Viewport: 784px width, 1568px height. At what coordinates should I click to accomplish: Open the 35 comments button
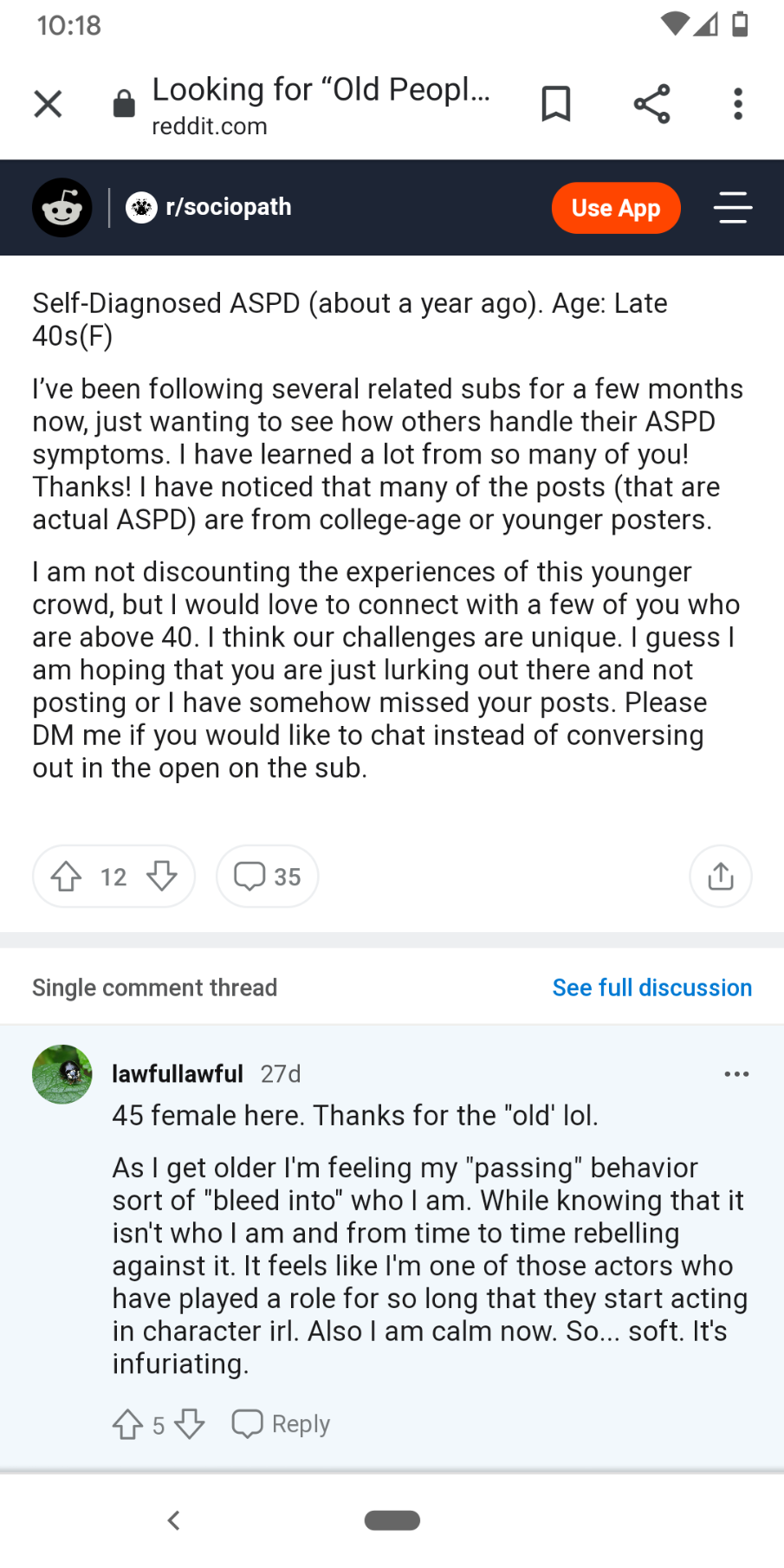[268, 877]
